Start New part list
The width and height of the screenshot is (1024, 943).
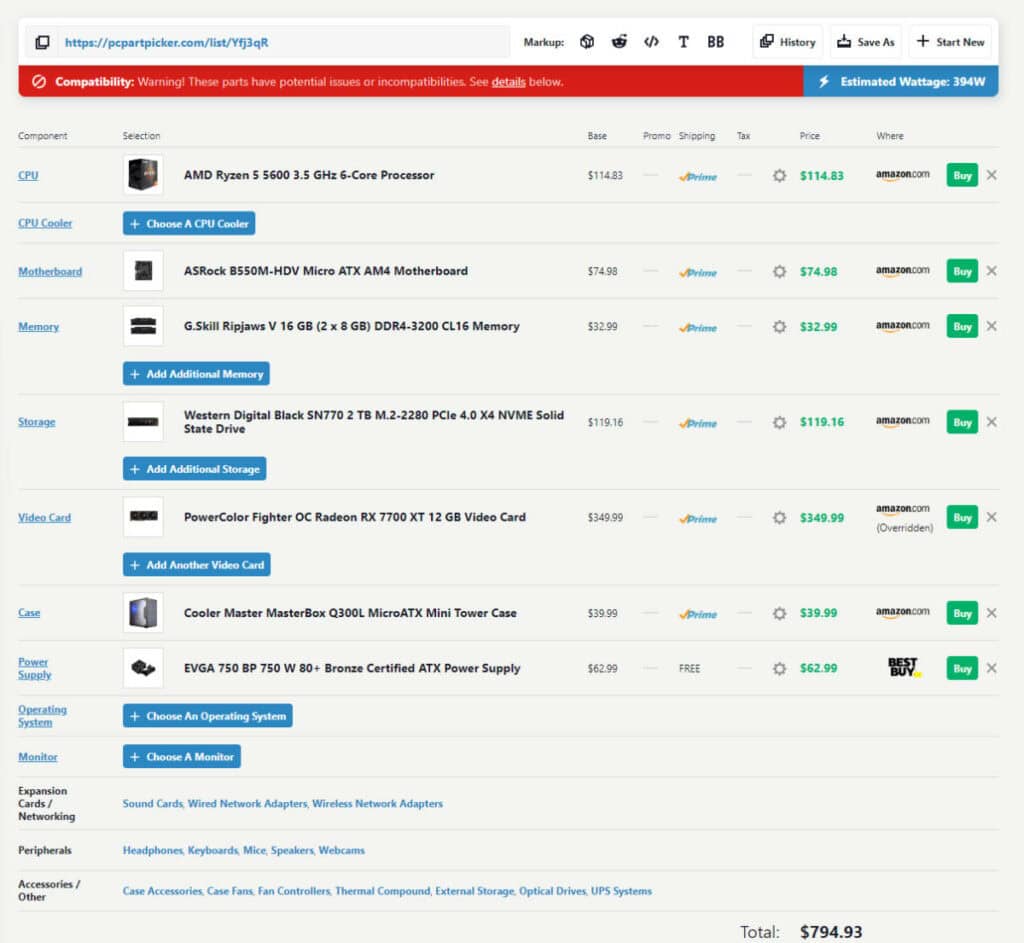pos(950,42)
